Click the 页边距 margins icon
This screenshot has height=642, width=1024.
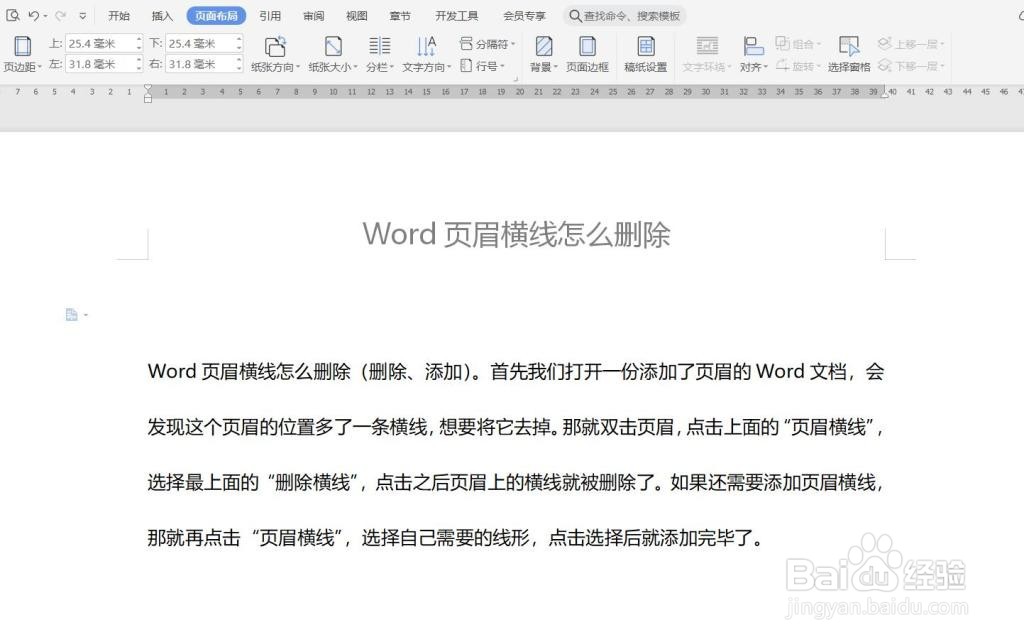tap(22, 46)
